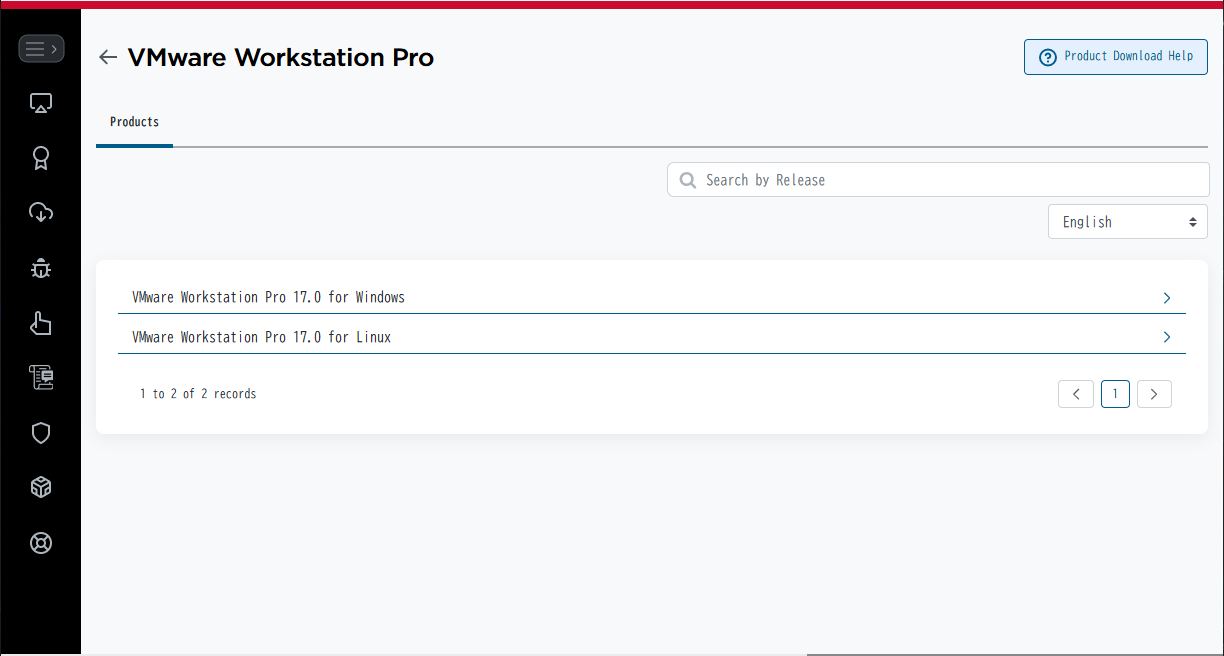The width and height of the screenshot is (1224, 656).
Task: Expand VMware Workstation Pro 17.0 for Linux
Action: pos(651,337)
